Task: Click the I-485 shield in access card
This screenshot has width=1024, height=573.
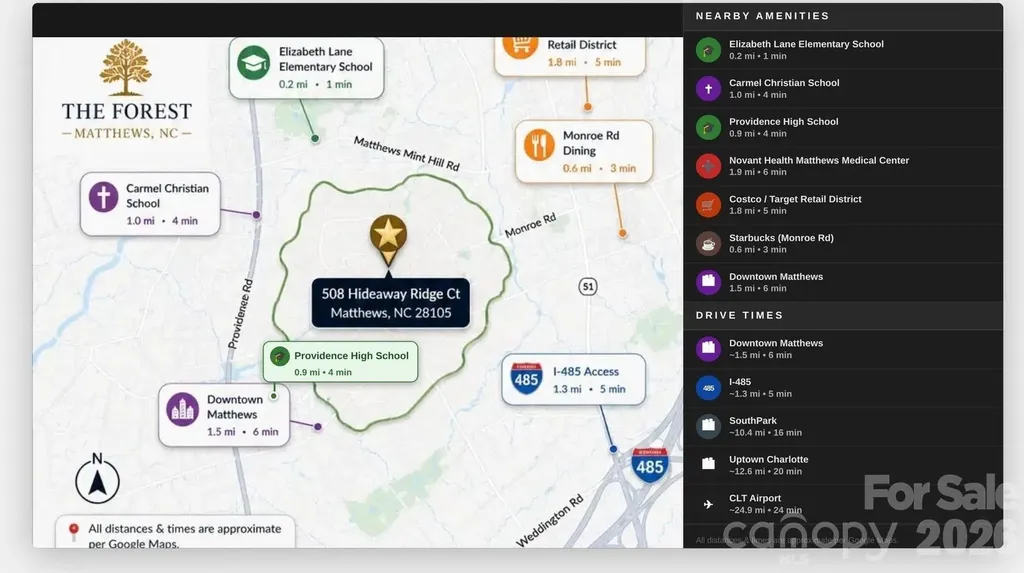Action: [x=526, y=378]
